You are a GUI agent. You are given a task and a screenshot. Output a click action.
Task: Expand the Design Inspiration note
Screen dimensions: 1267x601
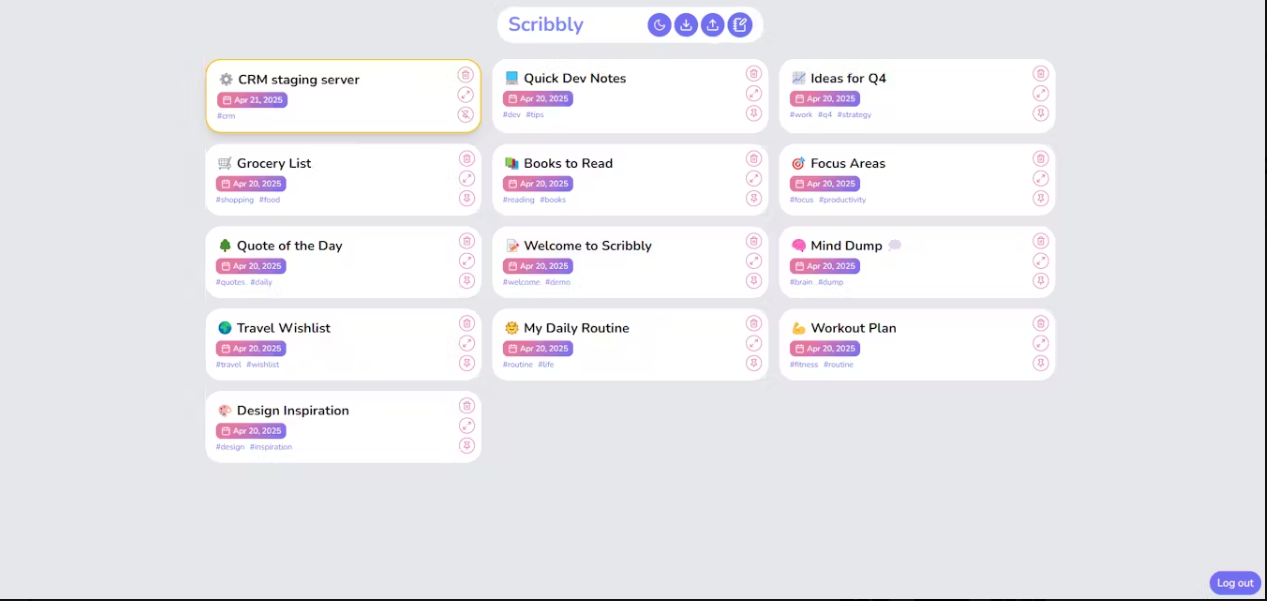(467, 426)
